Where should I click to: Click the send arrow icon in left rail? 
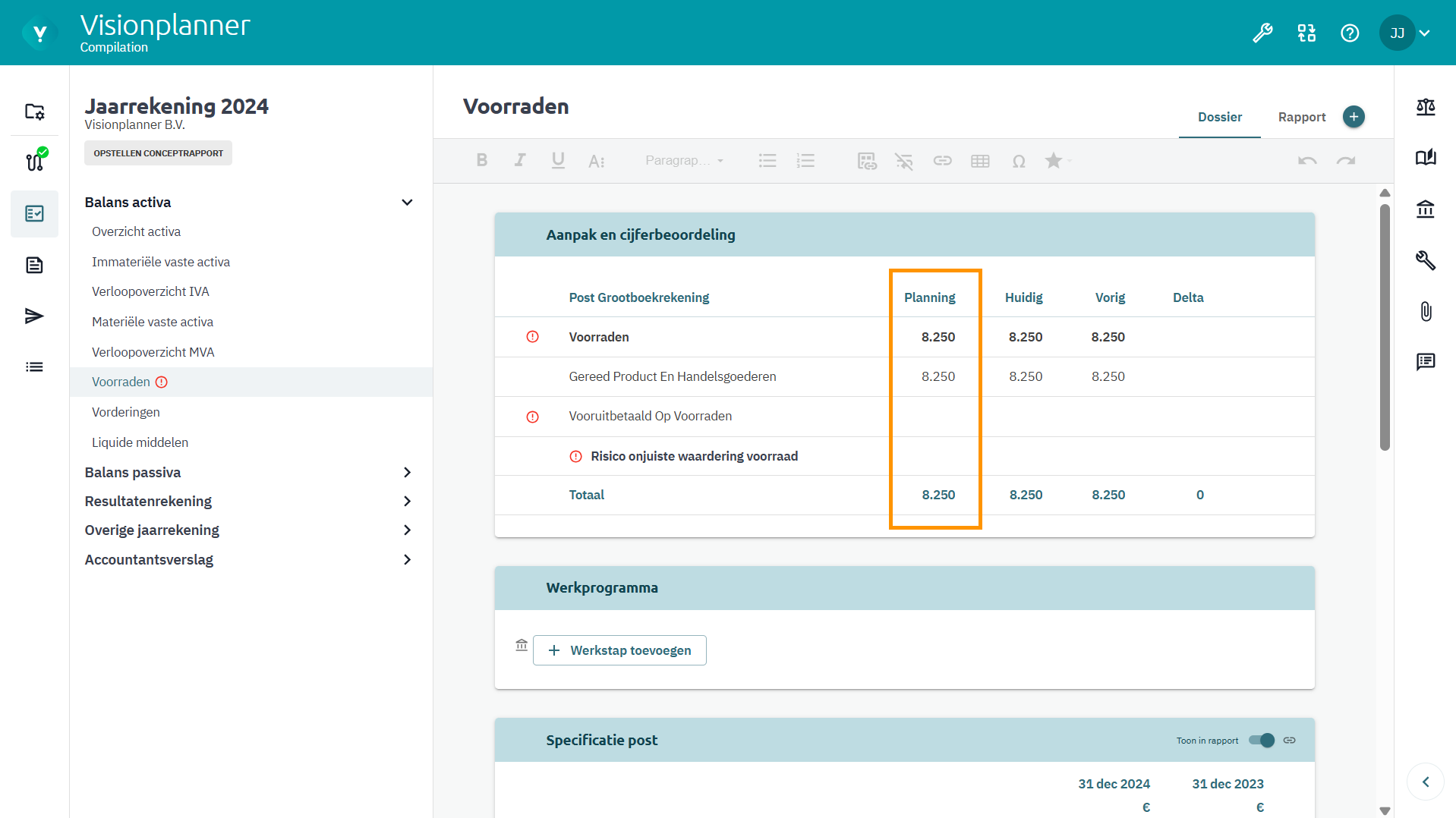click(x=34, y=316)
